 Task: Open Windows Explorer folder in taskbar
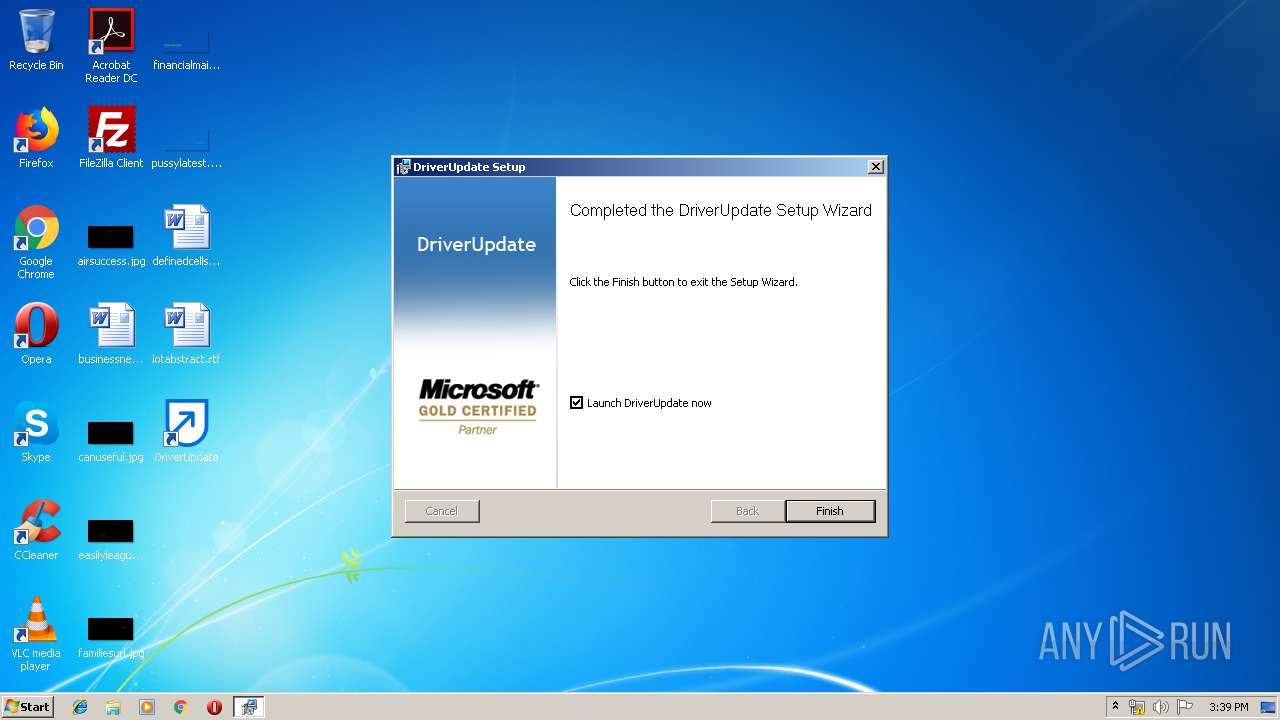pyautogui.click(x=113, y=707)
